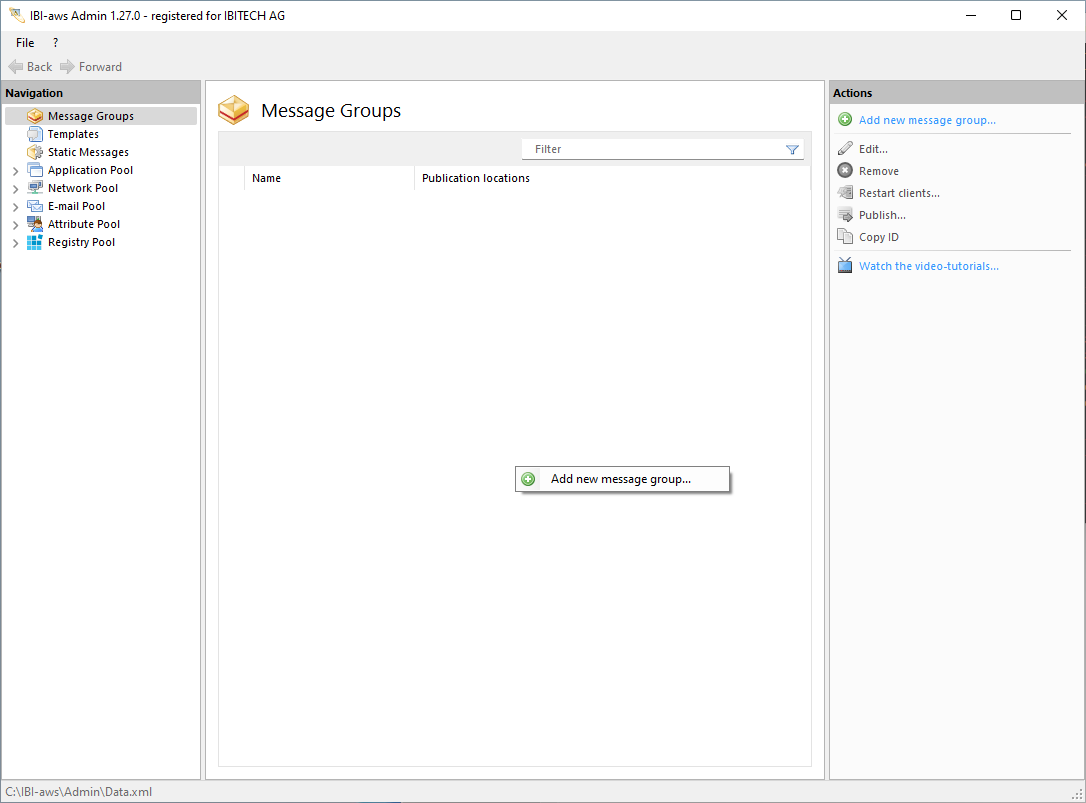Open the File menu

(25, 43)
